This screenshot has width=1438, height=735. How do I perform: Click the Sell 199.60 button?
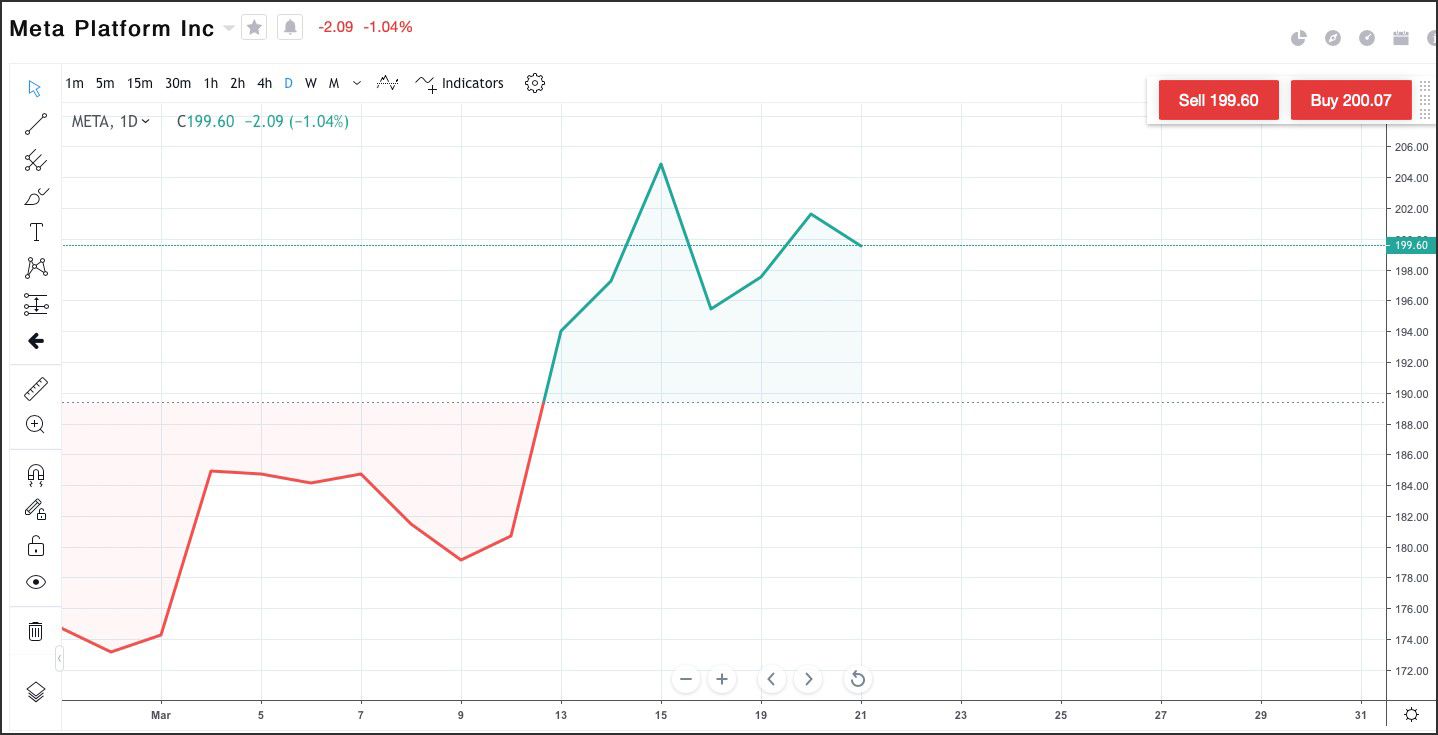1218,100
